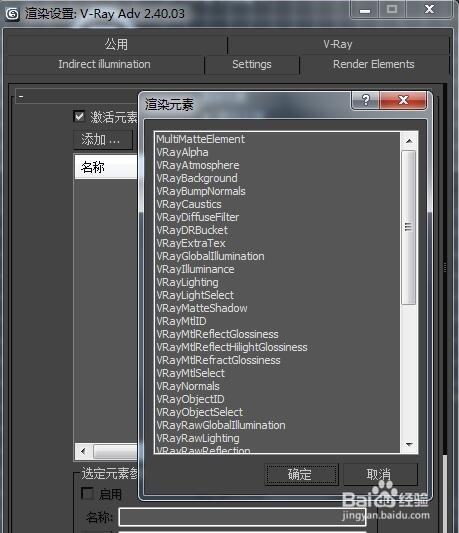This screenshot has width=459, height=533.
Task: Click the vertical scrollbar thumb in elements list
Action: click(409, 227)
